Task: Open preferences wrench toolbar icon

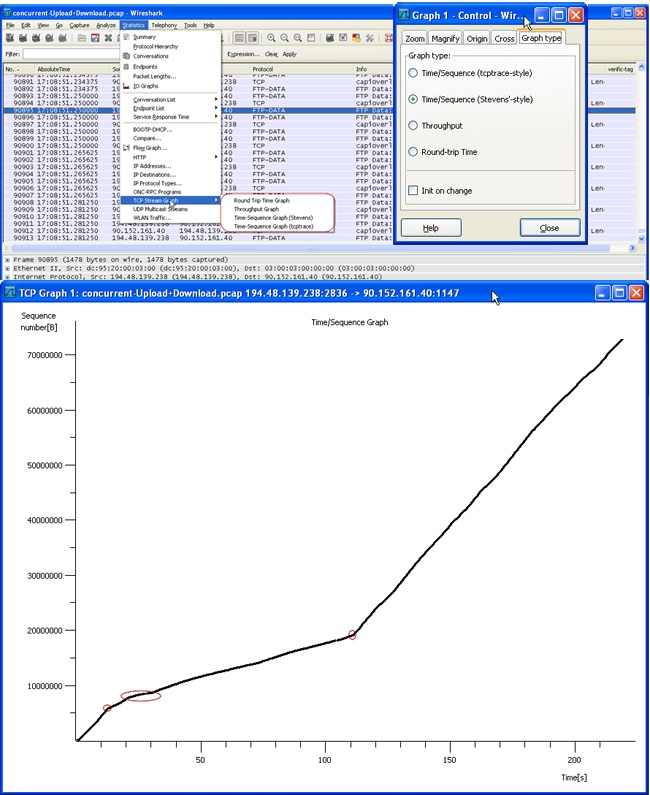Action: 370,38
